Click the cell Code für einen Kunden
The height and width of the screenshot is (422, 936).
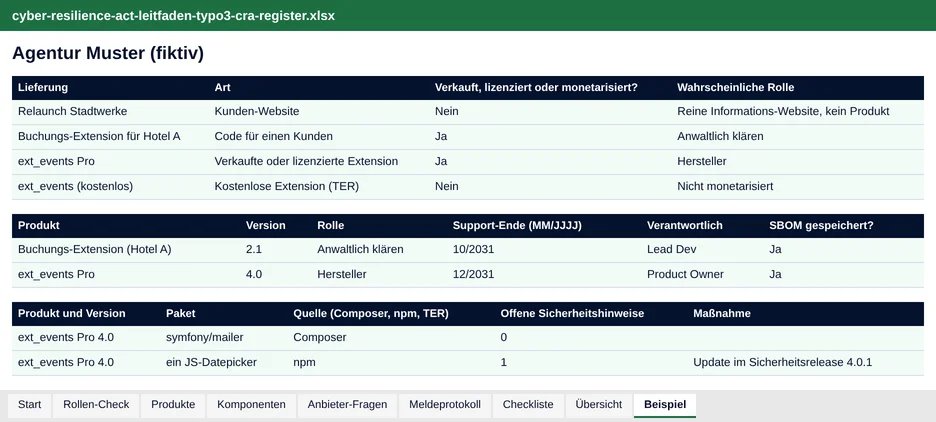coord(273,137)
